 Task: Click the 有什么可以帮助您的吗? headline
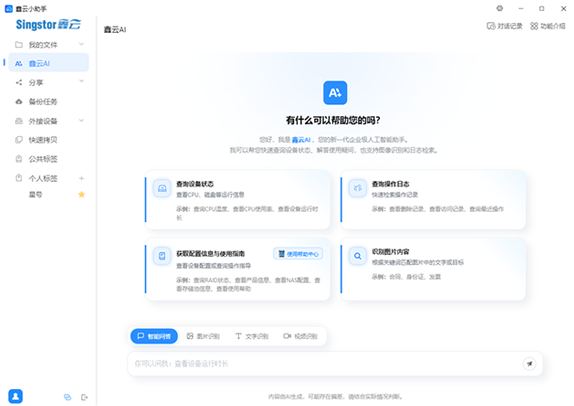333,120
